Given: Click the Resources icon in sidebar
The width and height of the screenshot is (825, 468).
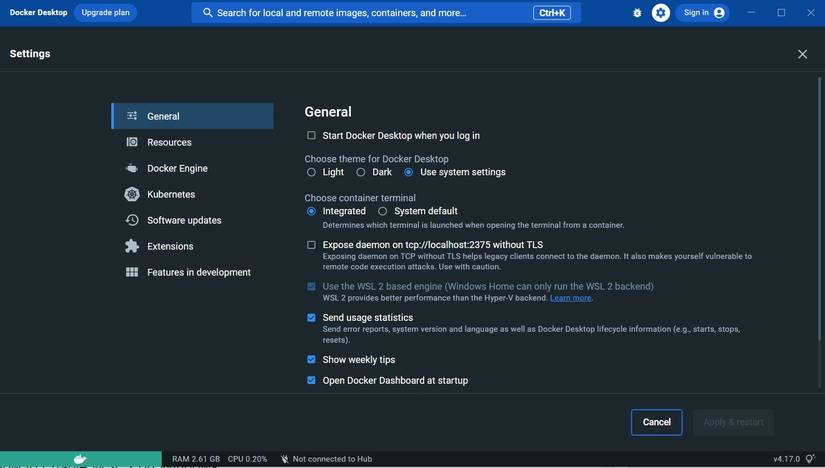Looking at the screenshot, I should [132, 142].
